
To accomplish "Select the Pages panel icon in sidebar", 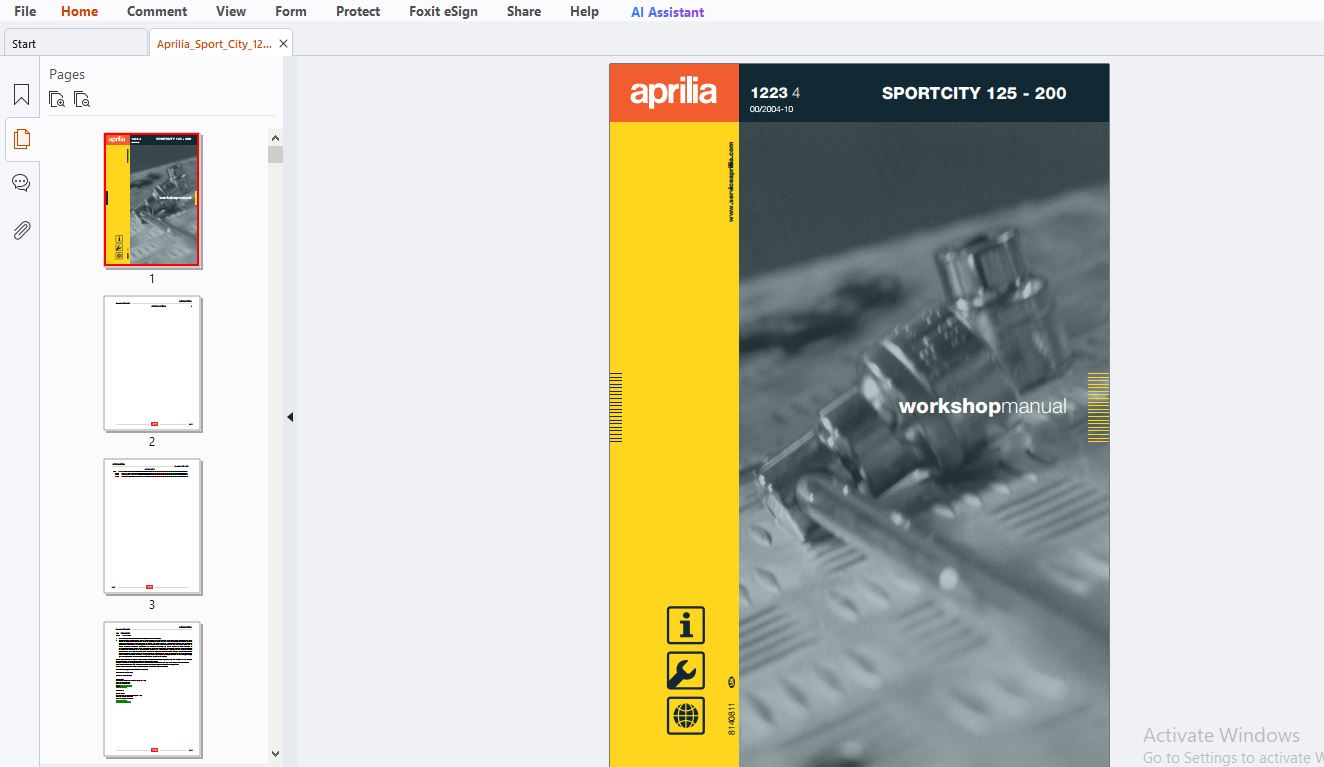I will (x=21, y=139).
